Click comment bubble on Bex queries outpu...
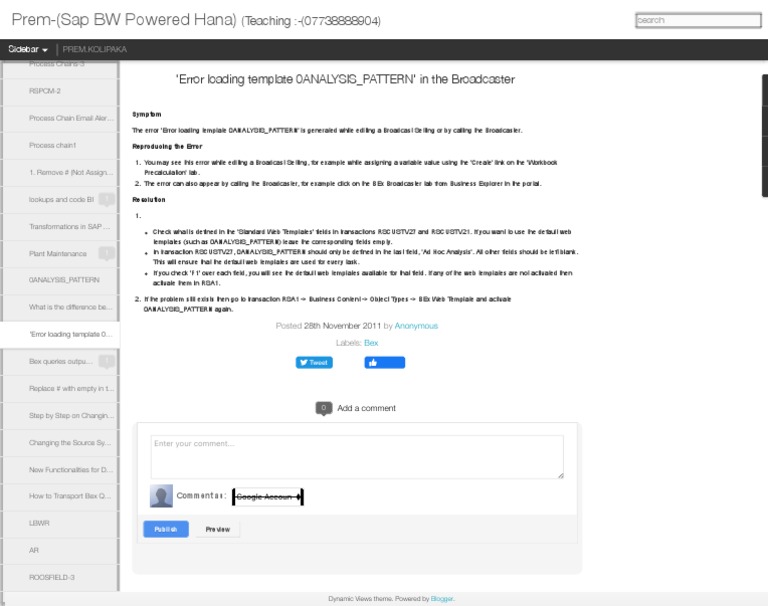 point(106,362)
